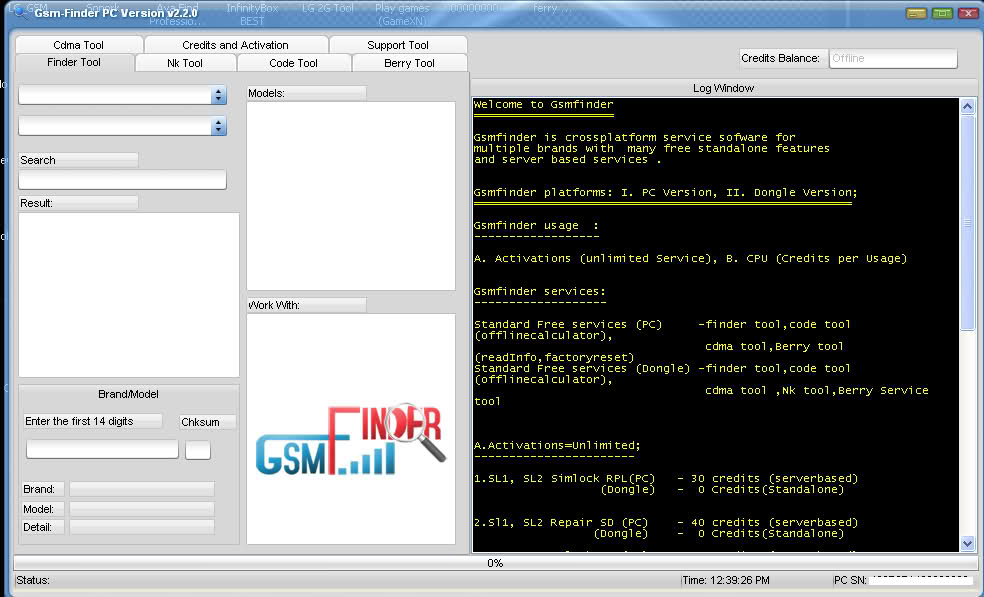Switch to the Nk Tool tab

(185, 63)
